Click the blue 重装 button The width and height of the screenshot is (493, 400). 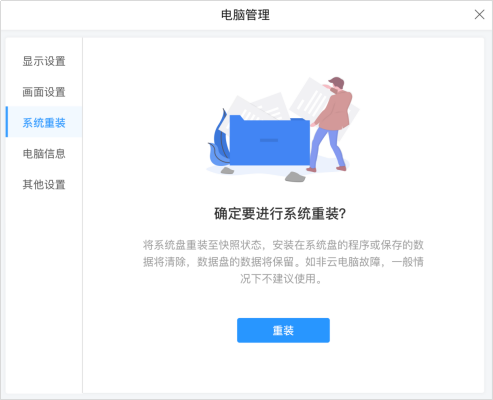click(283, 330)
